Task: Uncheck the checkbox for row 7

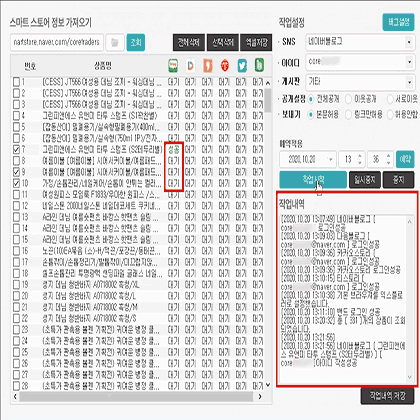Action: [16, 149]
